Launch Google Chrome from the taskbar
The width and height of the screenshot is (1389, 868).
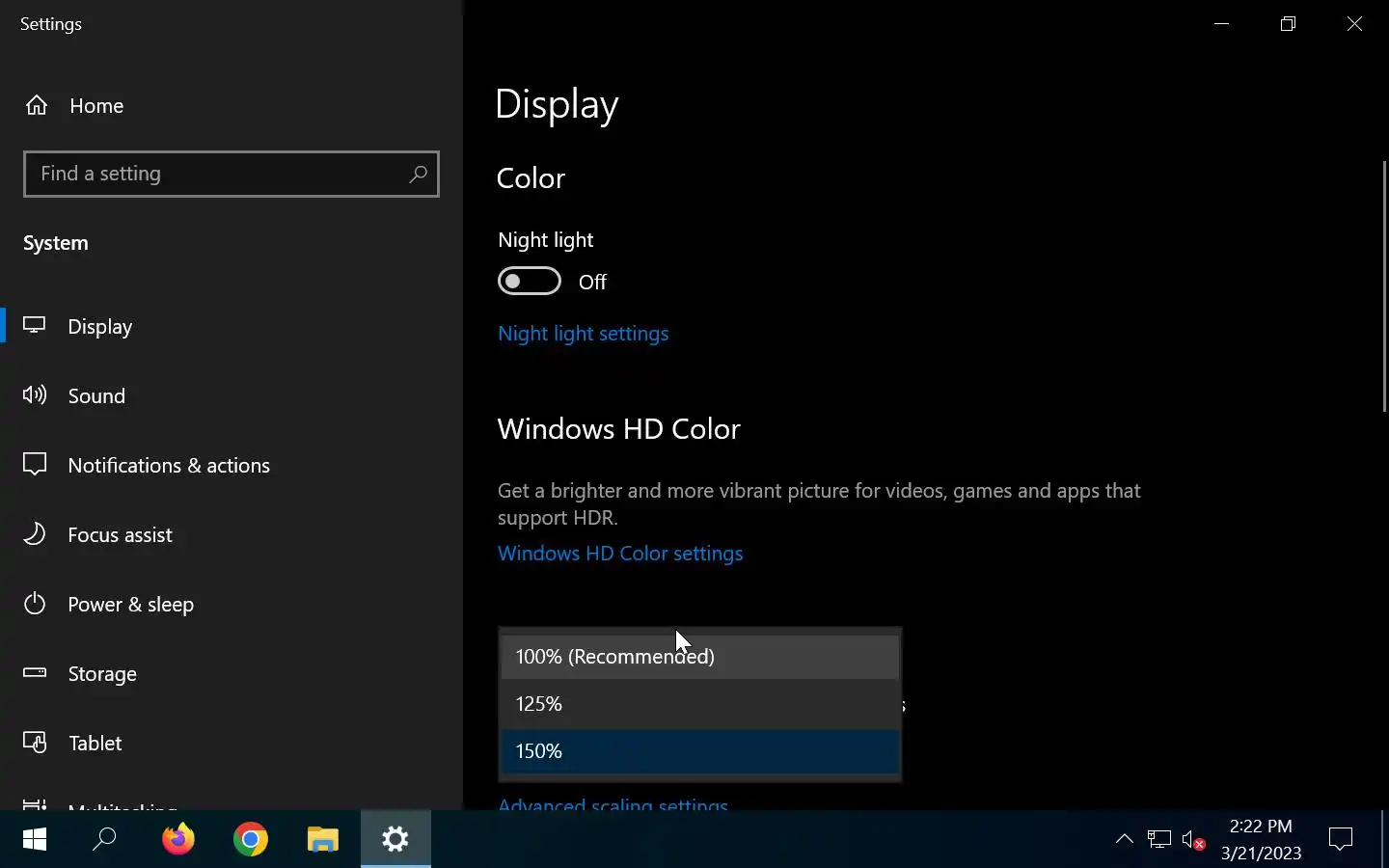click(x=251, y=840)
